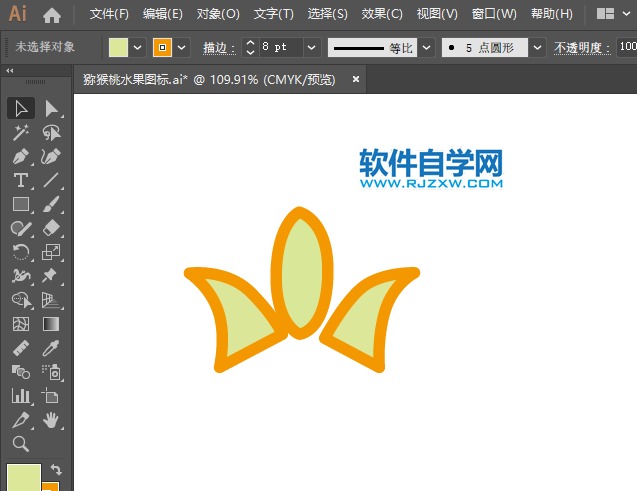
Task: Click the 不透明度 opacity panel link
Action: point(582,48)
